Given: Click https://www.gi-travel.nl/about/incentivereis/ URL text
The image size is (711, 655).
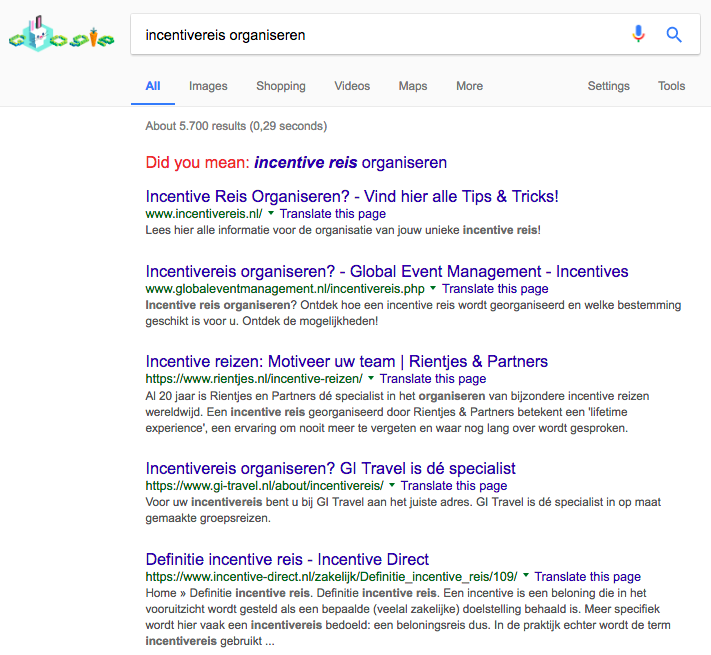Looking at the screenshot, I should pos(264,485).
